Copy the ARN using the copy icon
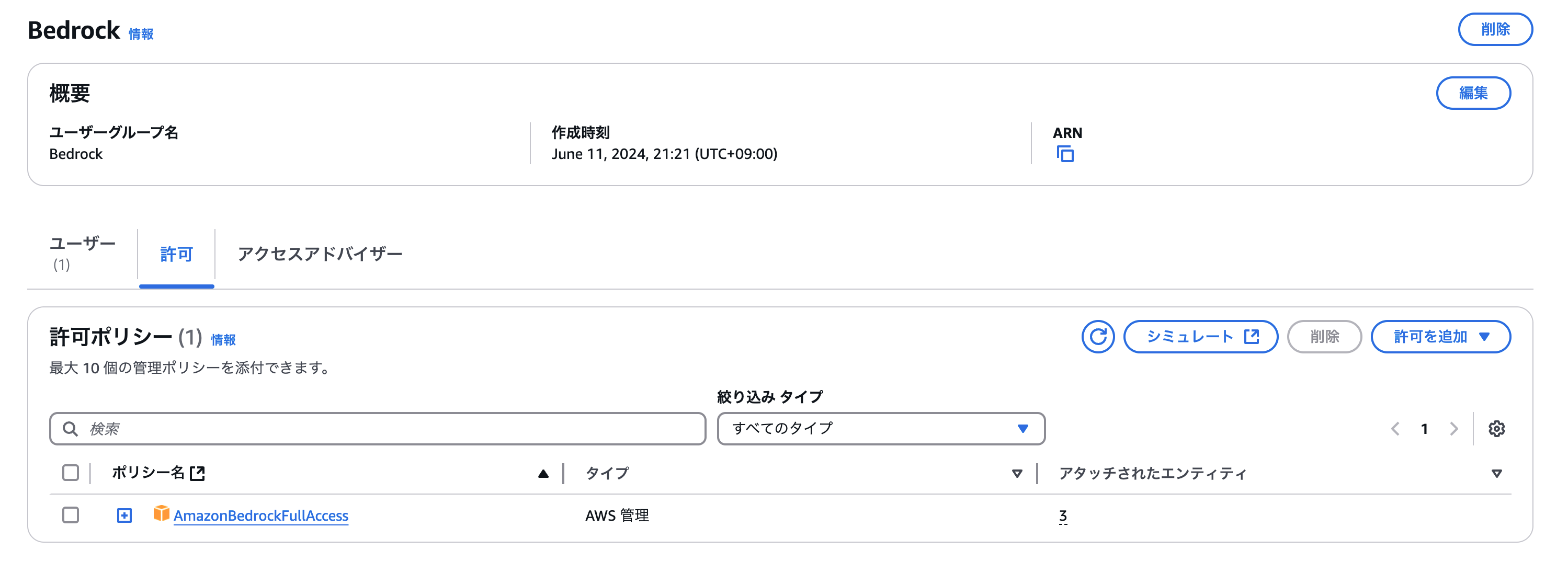 [1065, 154]
